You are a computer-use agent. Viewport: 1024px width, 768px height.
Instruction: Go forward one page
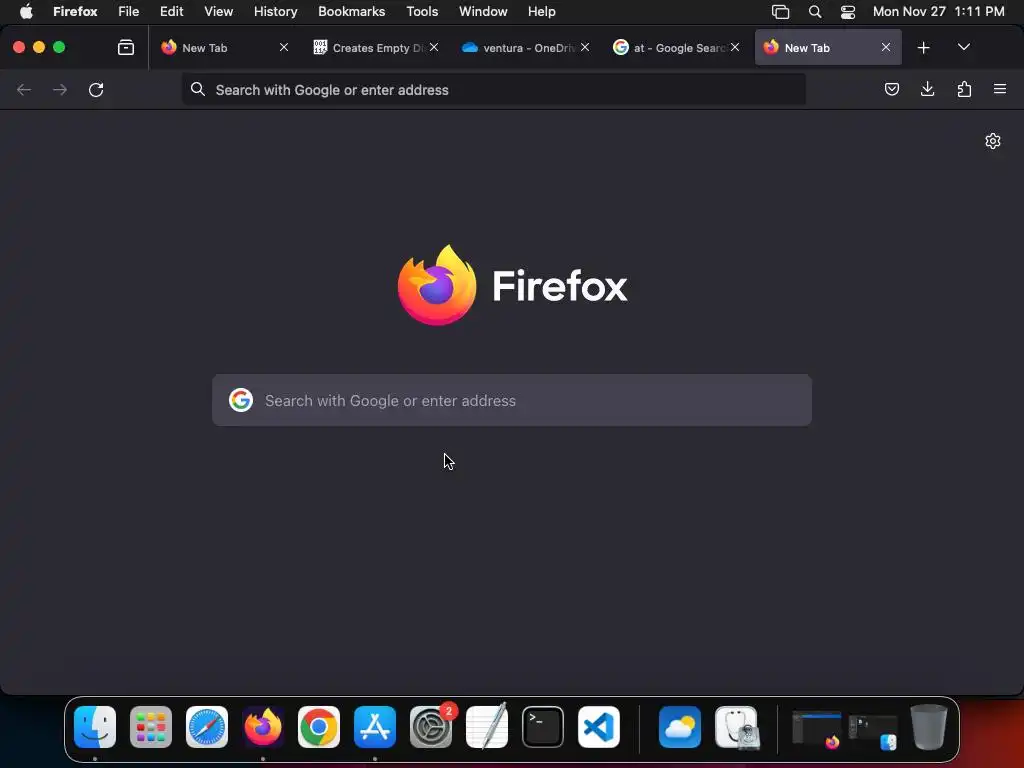coord(60,89)
